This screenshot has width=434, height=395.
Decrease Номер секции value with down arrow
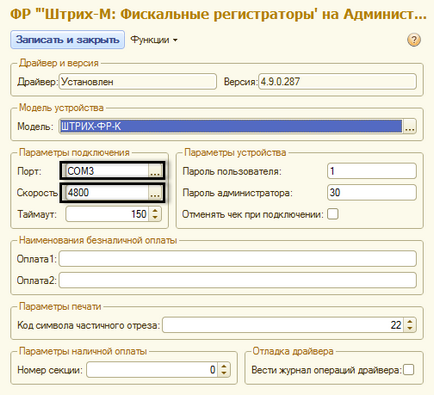pos(224,373)
